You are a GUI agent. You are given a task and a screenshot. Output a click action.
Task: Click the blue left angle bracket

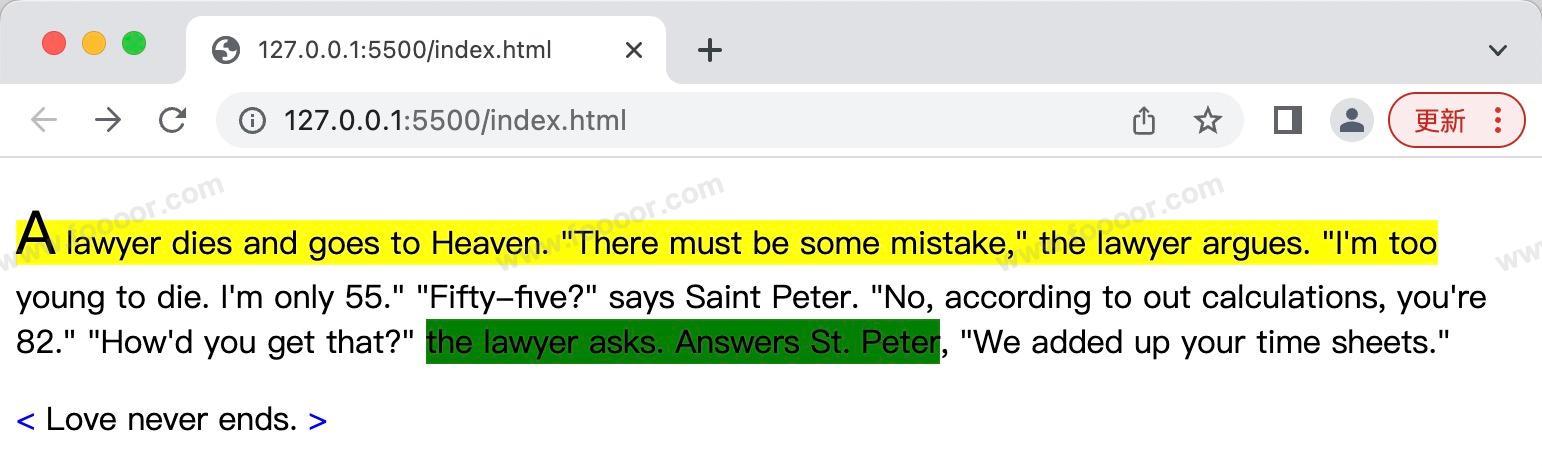pos(26,421)
